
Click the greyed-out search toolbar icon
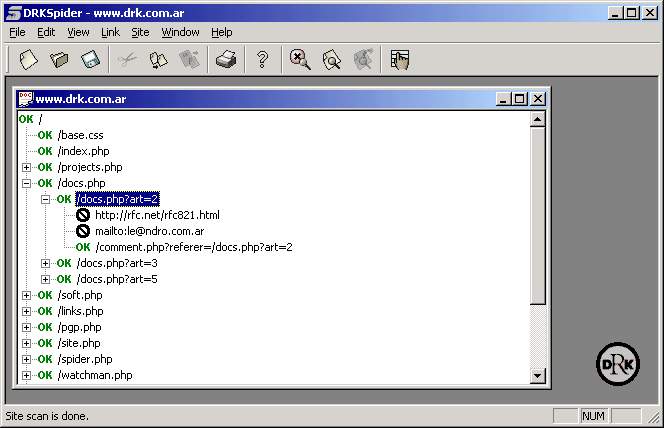[x=363, y=59]
